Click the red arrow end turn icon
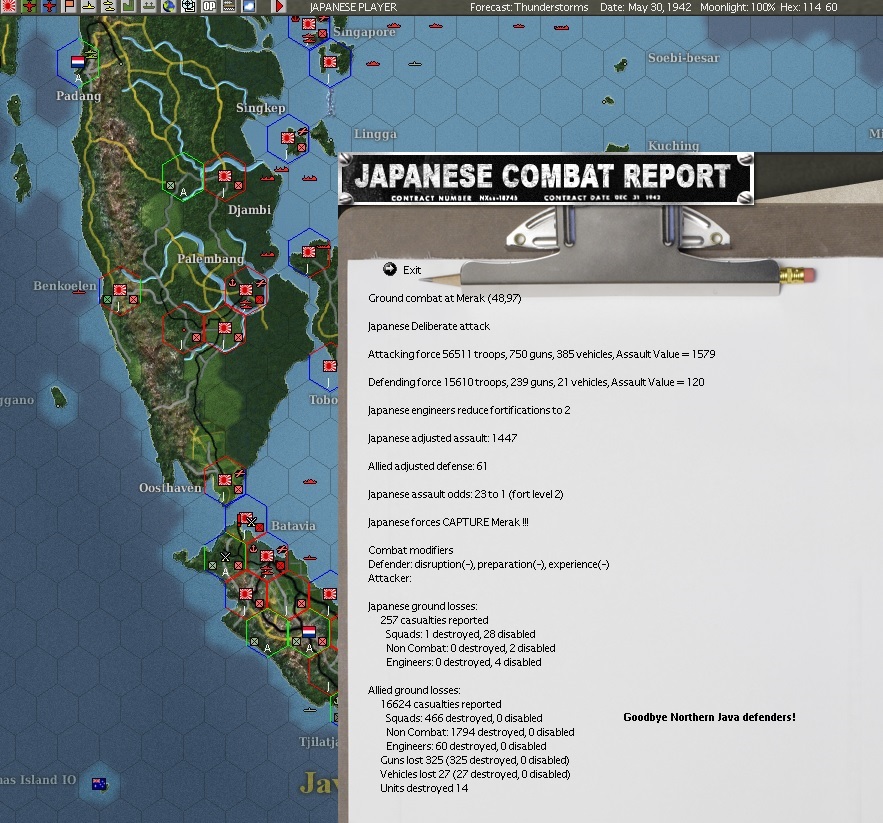883x823 pixels. click(279, 6)
